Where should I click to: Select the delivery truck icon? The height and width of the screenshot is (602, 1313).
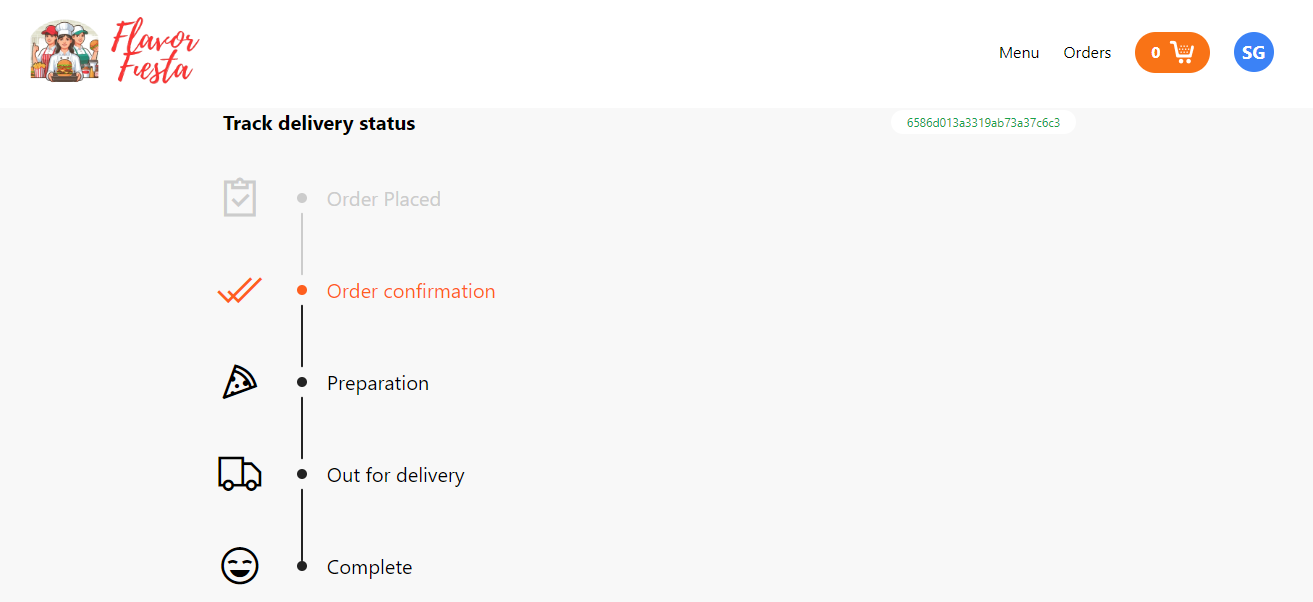[x=239, y=473]
